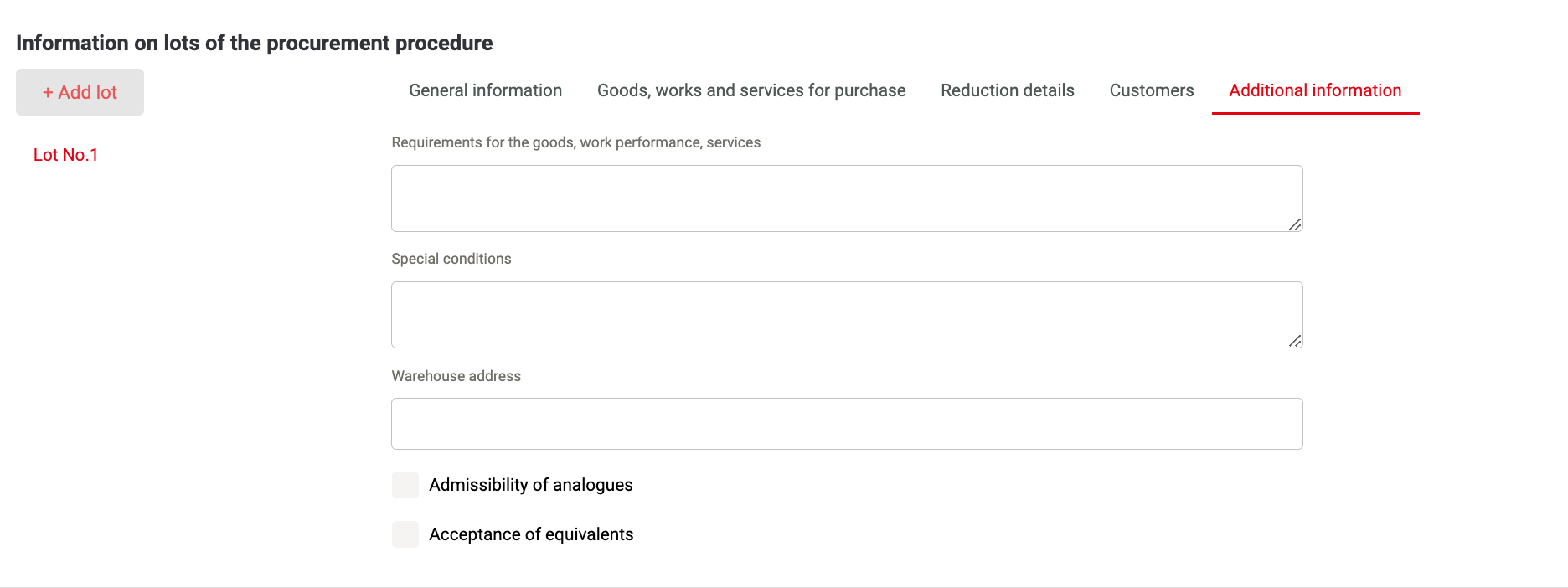Screen dimensions: 1568x588
Task: Click the 'Information on lots' section heading
Action: tap(255, 43)
